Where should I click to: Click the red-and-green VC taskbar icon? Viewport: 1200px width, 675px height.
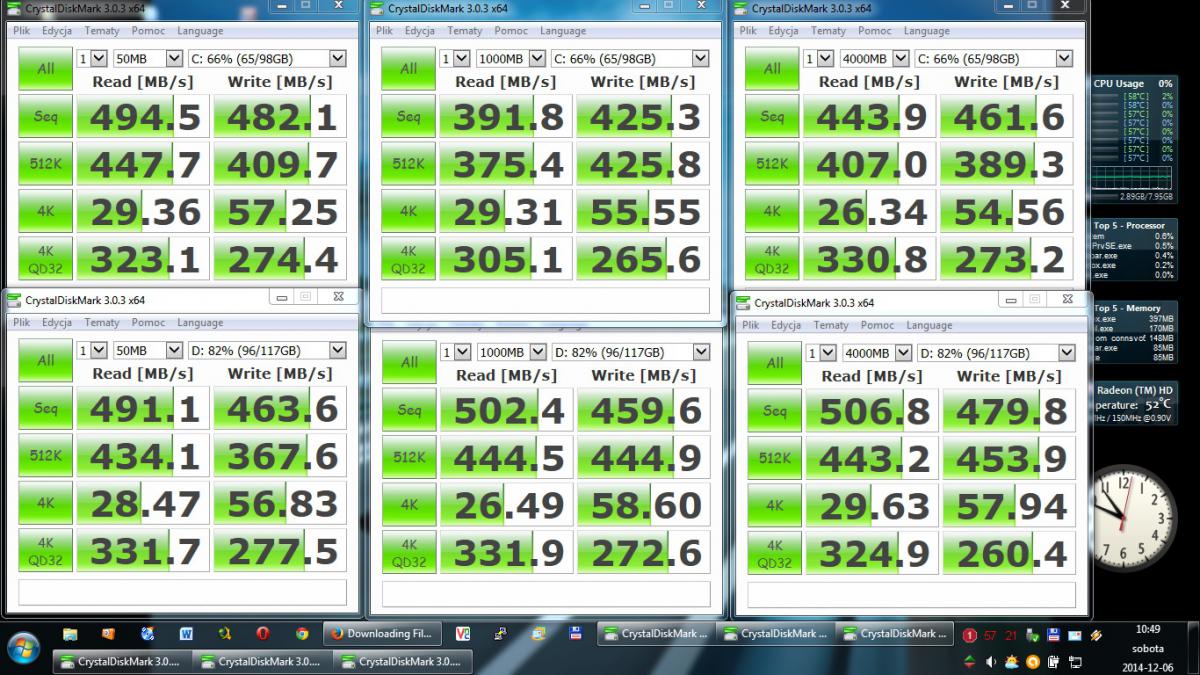click(462, 634)
